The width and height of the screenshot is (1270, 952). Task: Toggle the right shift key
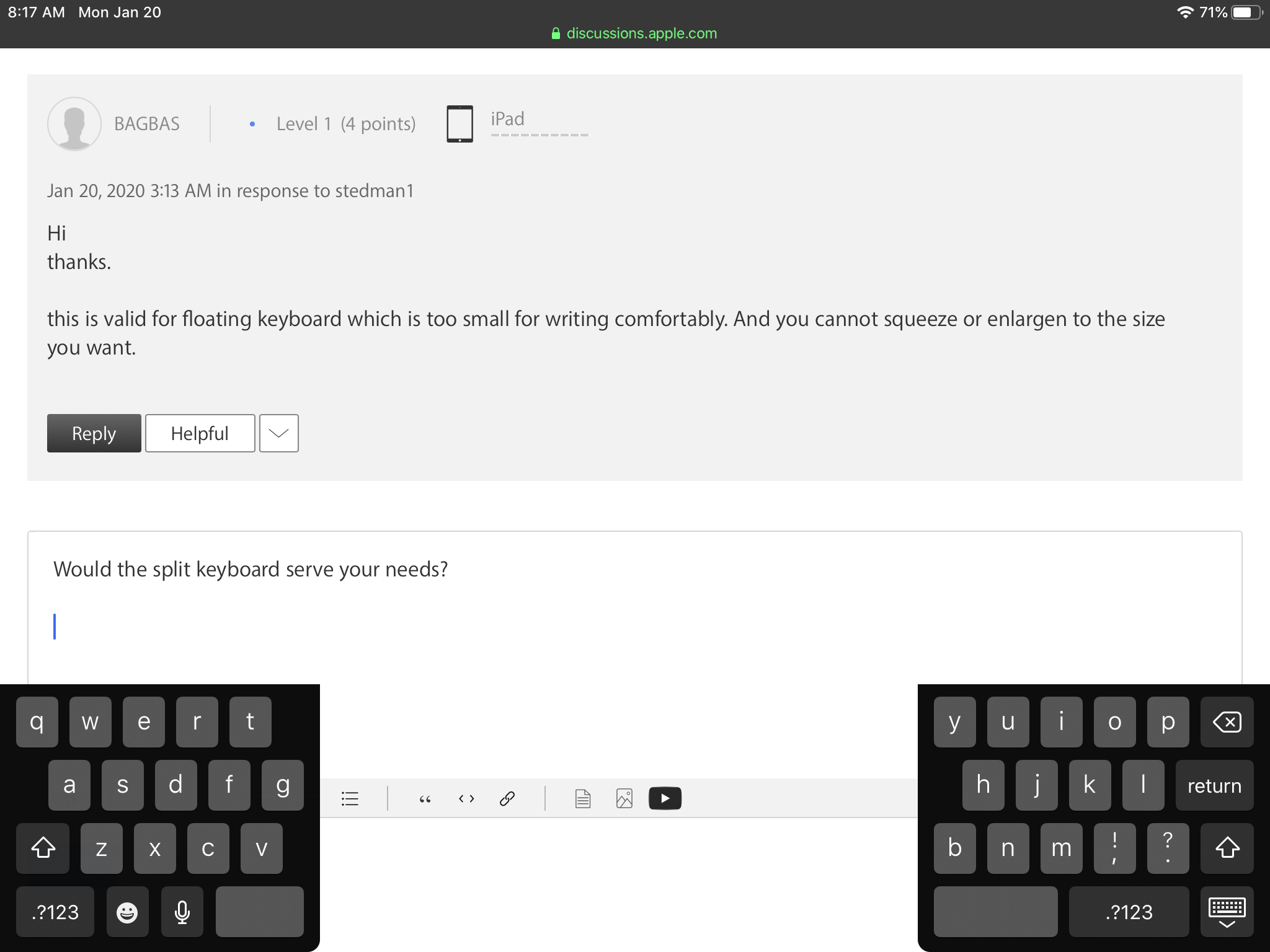pyautogui.click(x=1227, y=848)
